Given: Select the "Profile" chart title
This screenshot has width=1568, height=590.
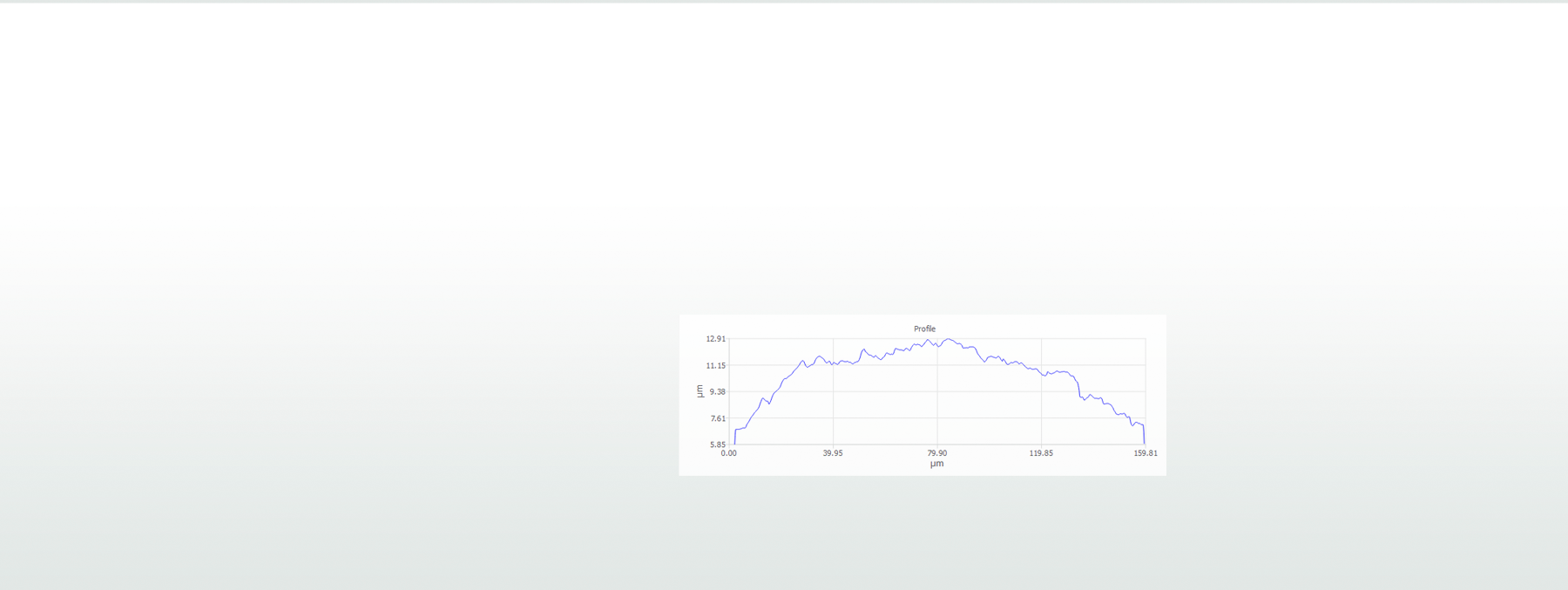Looking at the screenshot, I should (924, 329).
